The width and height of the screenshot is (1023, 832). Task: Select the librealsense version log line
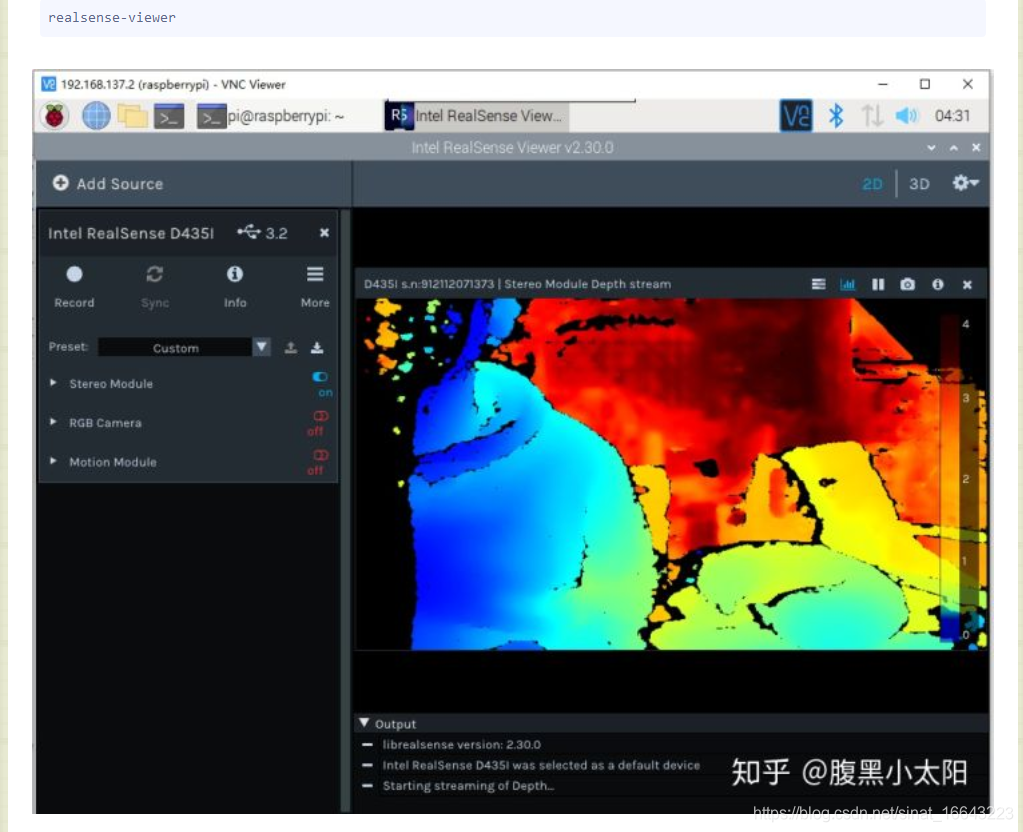(461, 745)
